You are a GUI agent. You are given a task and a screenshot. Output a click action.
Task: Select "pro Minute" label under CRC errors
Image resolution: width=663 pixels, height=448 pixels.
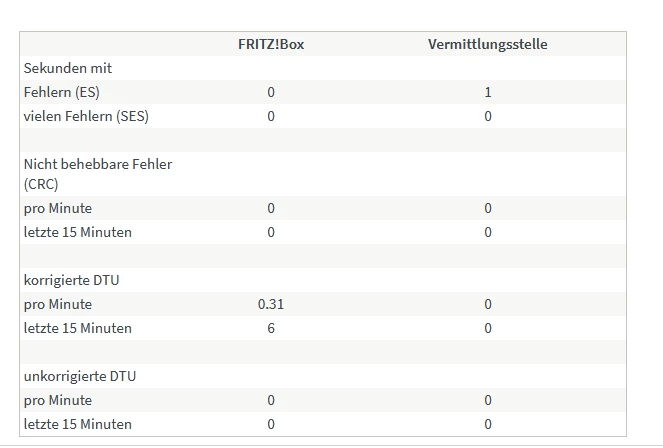[58, 208]
